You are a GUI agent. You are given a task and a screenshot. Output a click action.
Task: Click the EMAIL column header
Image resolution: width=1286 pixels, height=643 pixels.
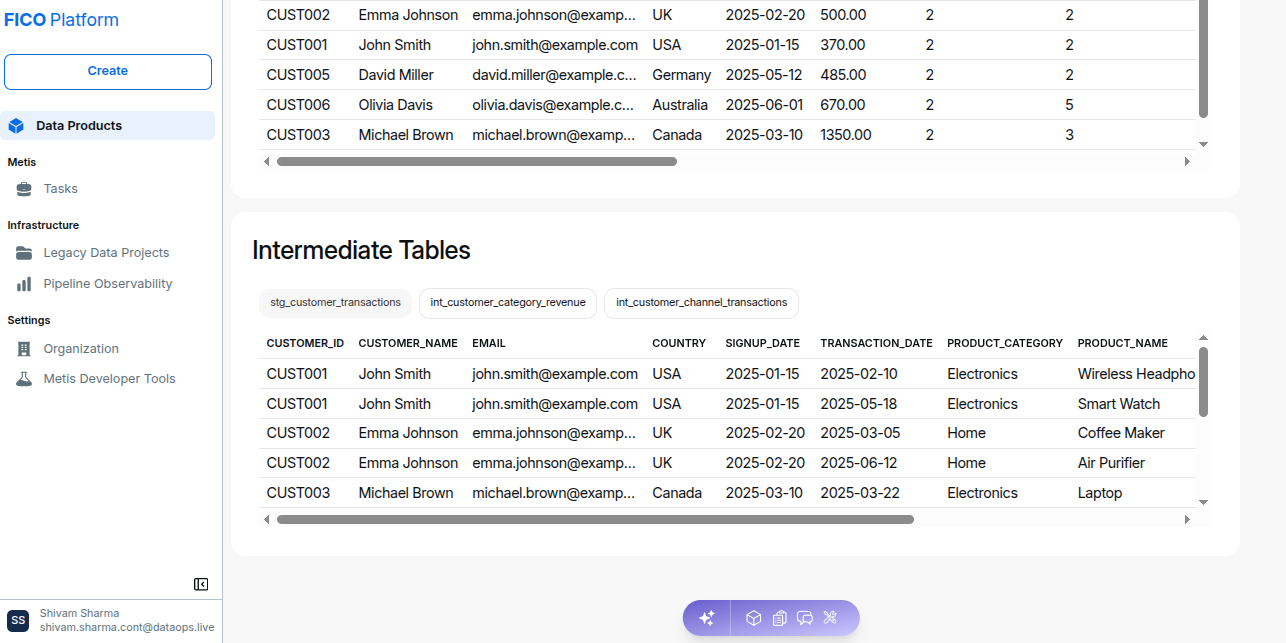click(489, 343)
